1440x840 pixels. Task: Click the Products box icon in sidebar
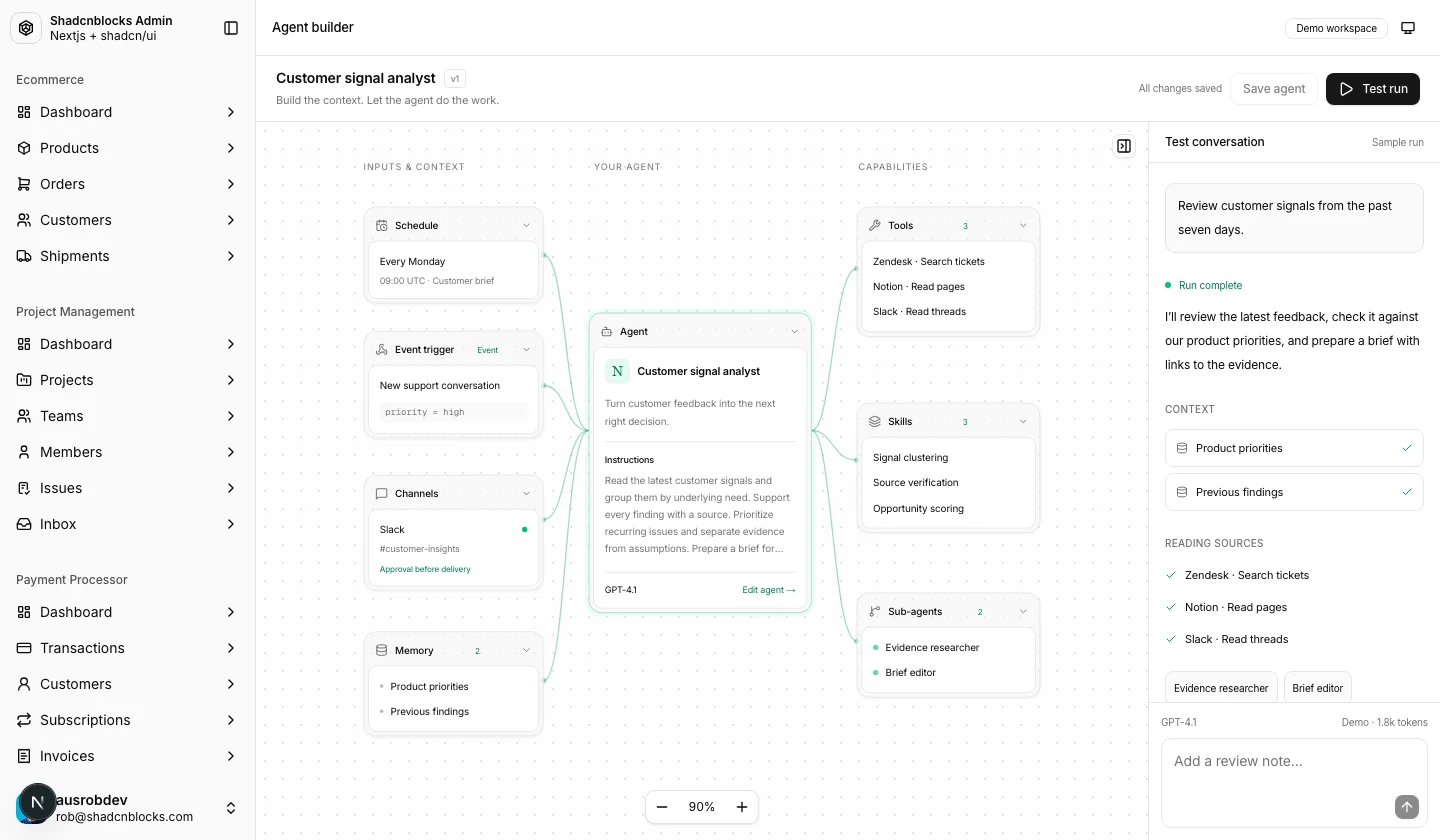[24, 148]
